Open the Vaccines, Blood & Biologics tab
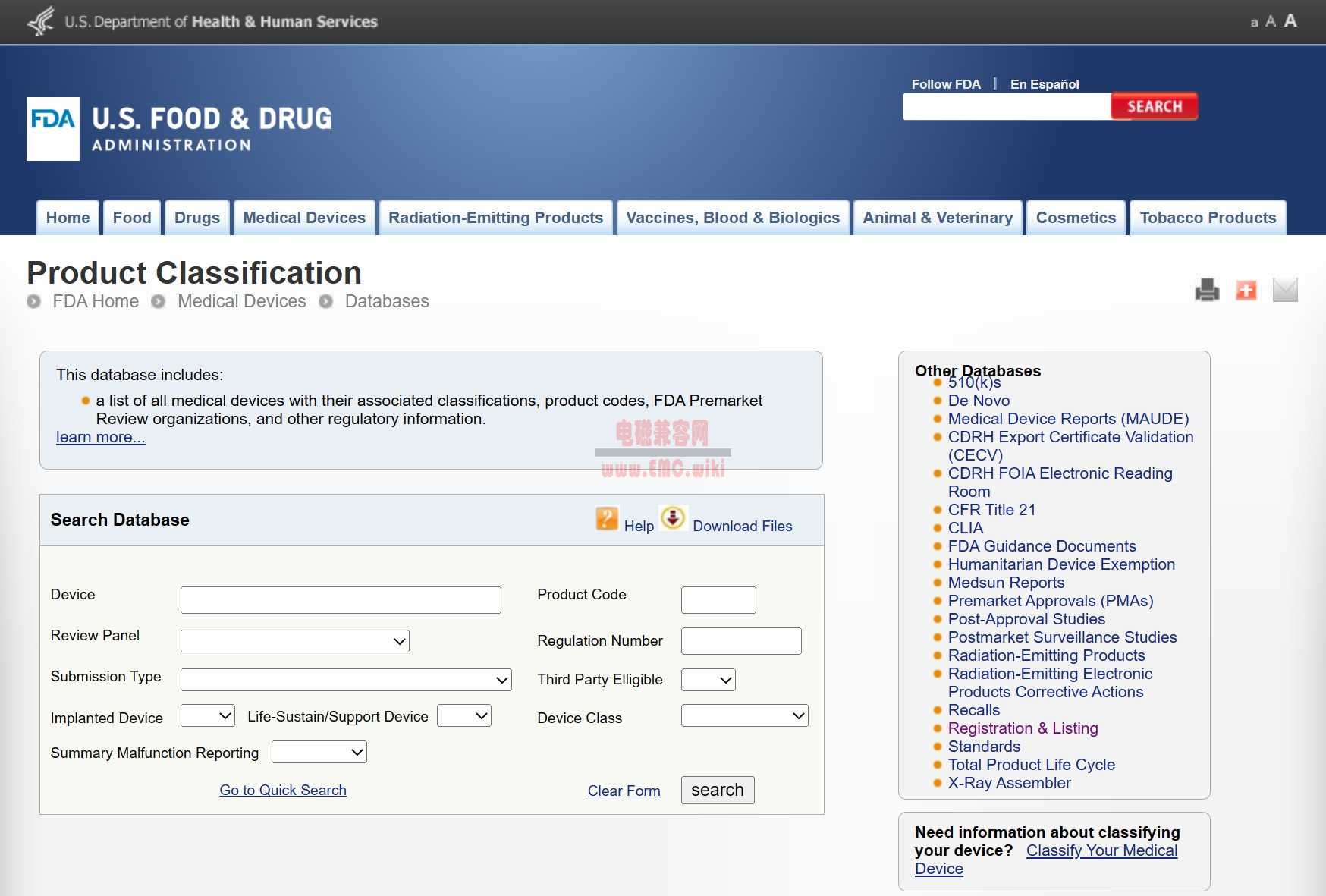The width and height of the screenshot is (1326, 896). pos(733,218)
